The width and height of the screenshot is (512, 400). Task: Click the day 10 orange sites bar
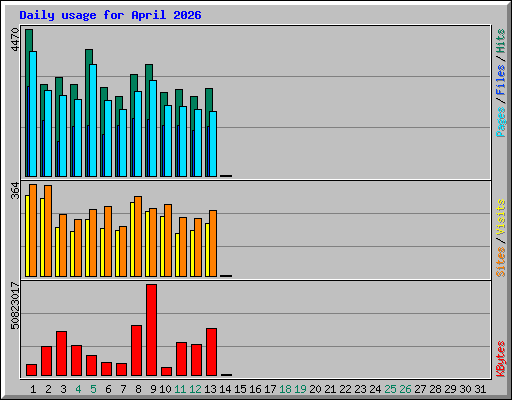[168, 240]
